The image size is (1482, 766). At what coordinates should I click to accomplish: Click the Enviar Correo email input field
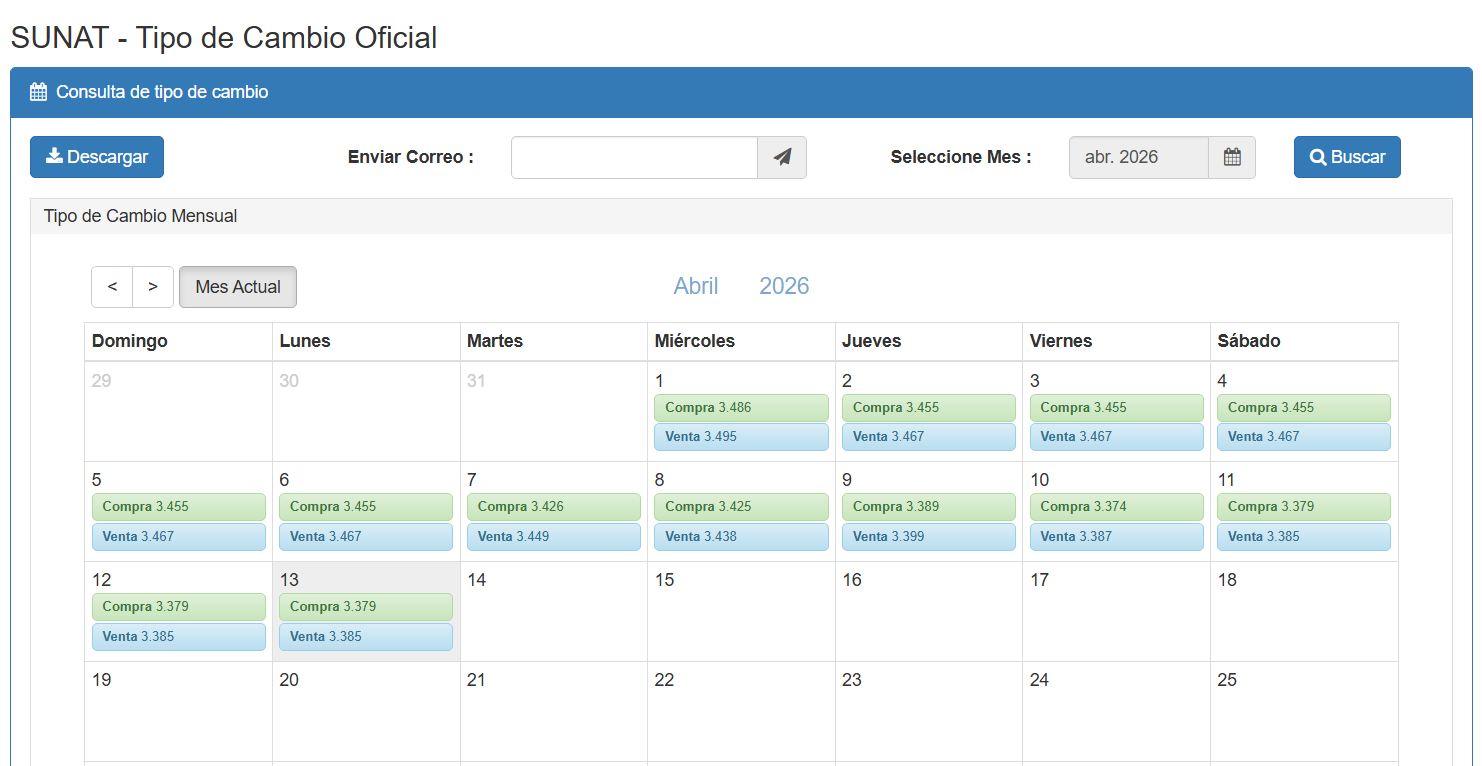[634, 157]
